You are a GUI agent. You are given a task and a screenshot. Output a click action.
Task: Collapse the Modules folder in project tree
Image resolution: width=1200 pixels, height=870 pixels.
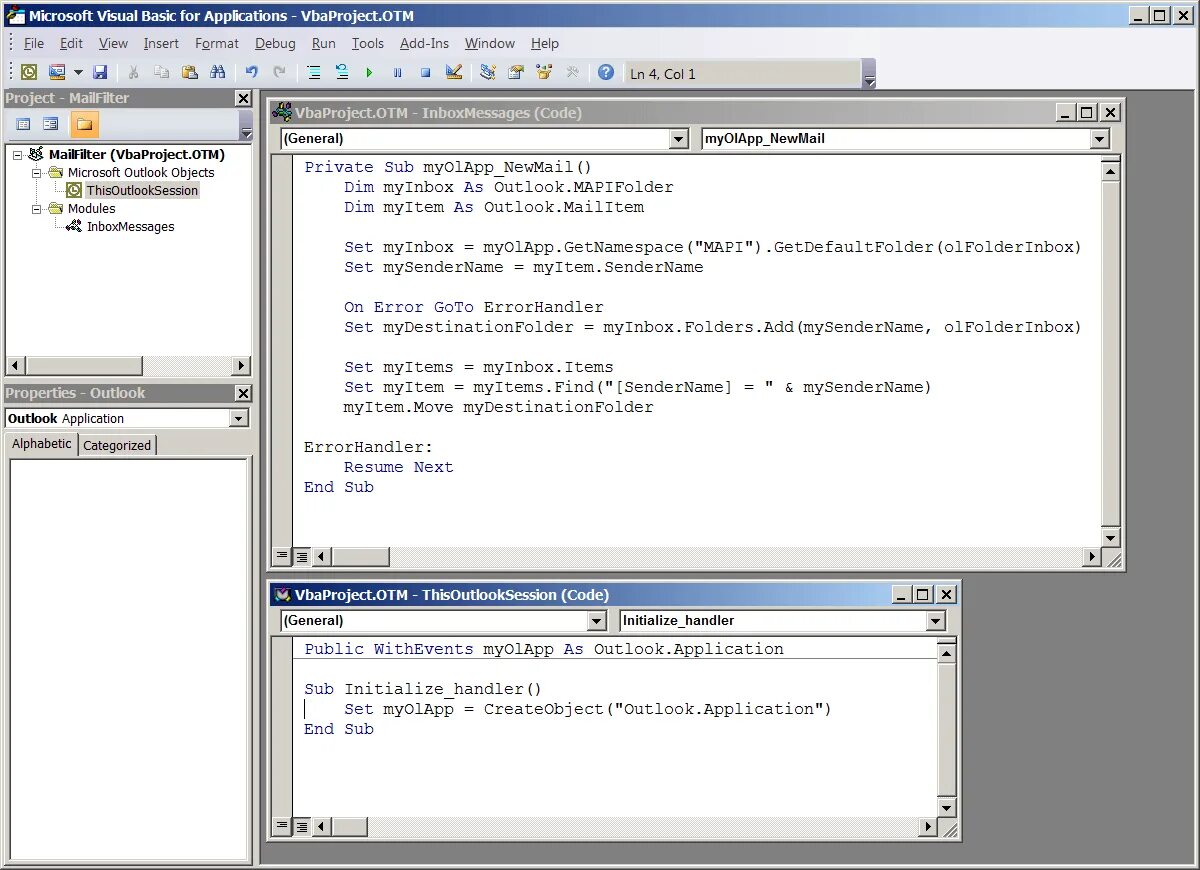pyautogui.click(x=36, y=208)
